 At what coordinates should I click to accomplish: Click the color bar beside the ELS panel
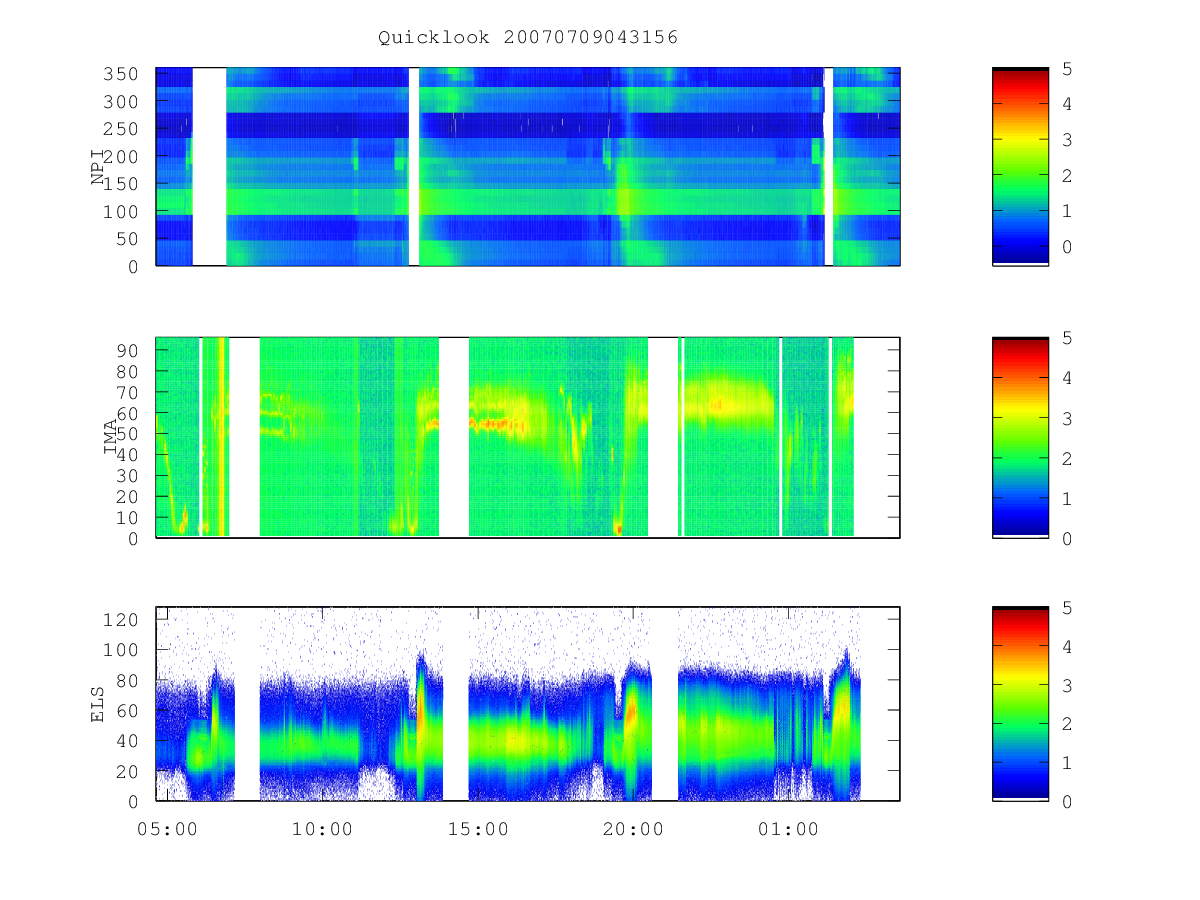[1020, 704]
